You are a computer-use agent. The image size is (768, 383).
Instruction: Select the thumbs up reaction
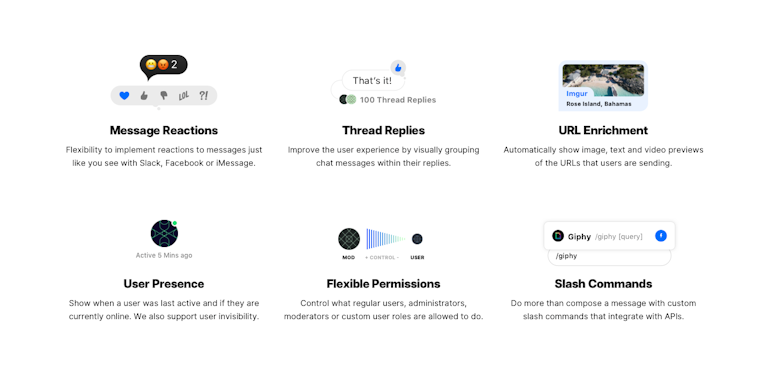coord(144,96)
